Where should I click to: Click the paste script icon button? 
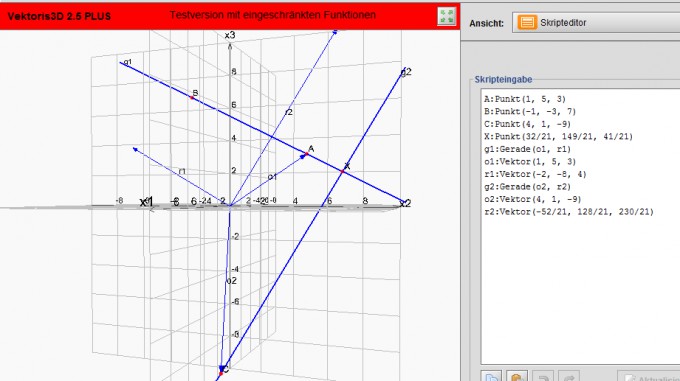coord(517,377)
